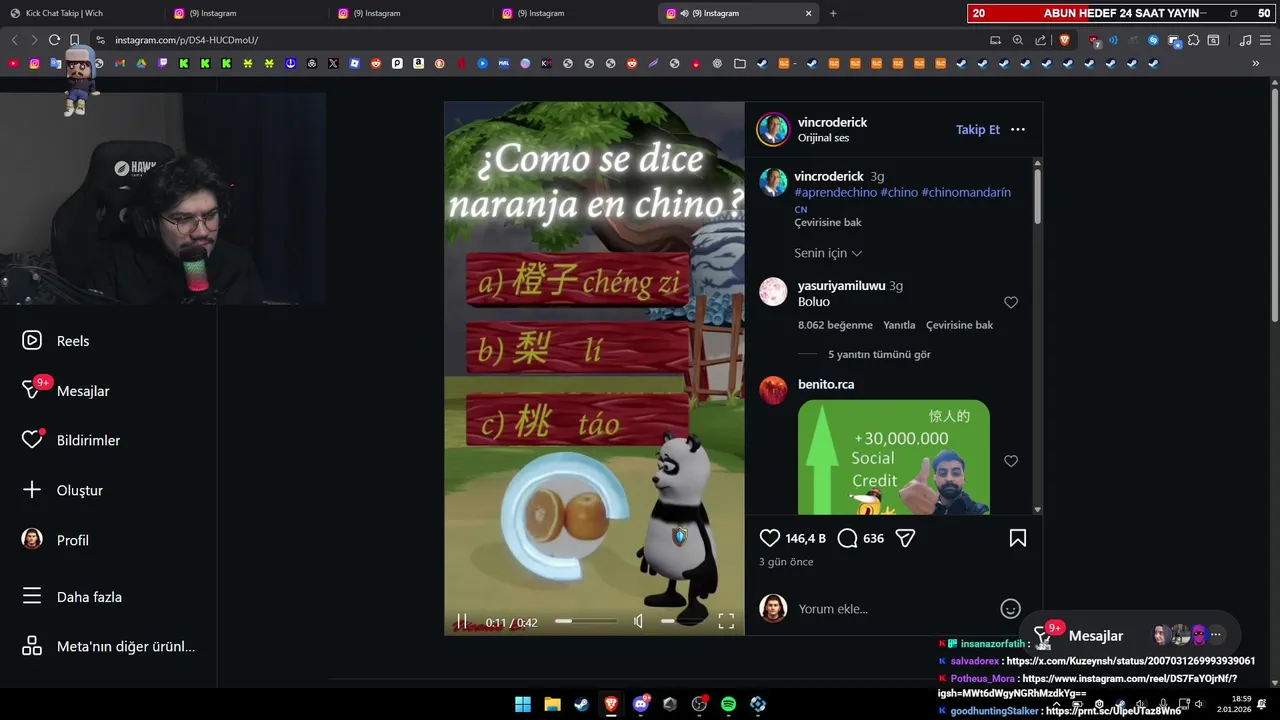Like yasuriyamiluwu's comment

(x=1010, y=302)
